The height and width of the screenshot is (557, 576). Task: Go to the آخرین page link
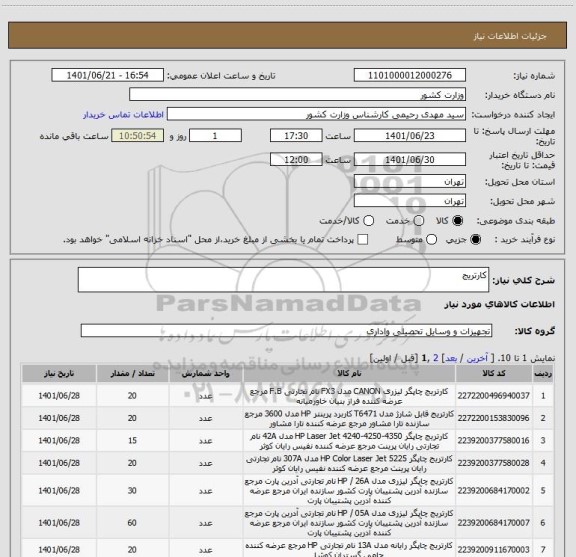click(477, 358)
